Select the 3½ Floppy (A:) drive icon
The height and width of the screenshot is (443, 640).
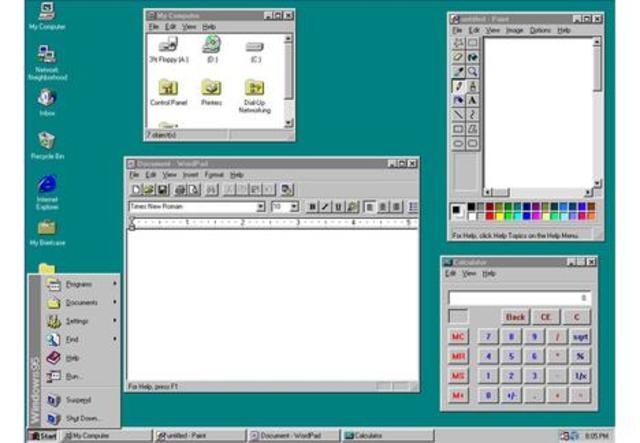tap(168, 49)
